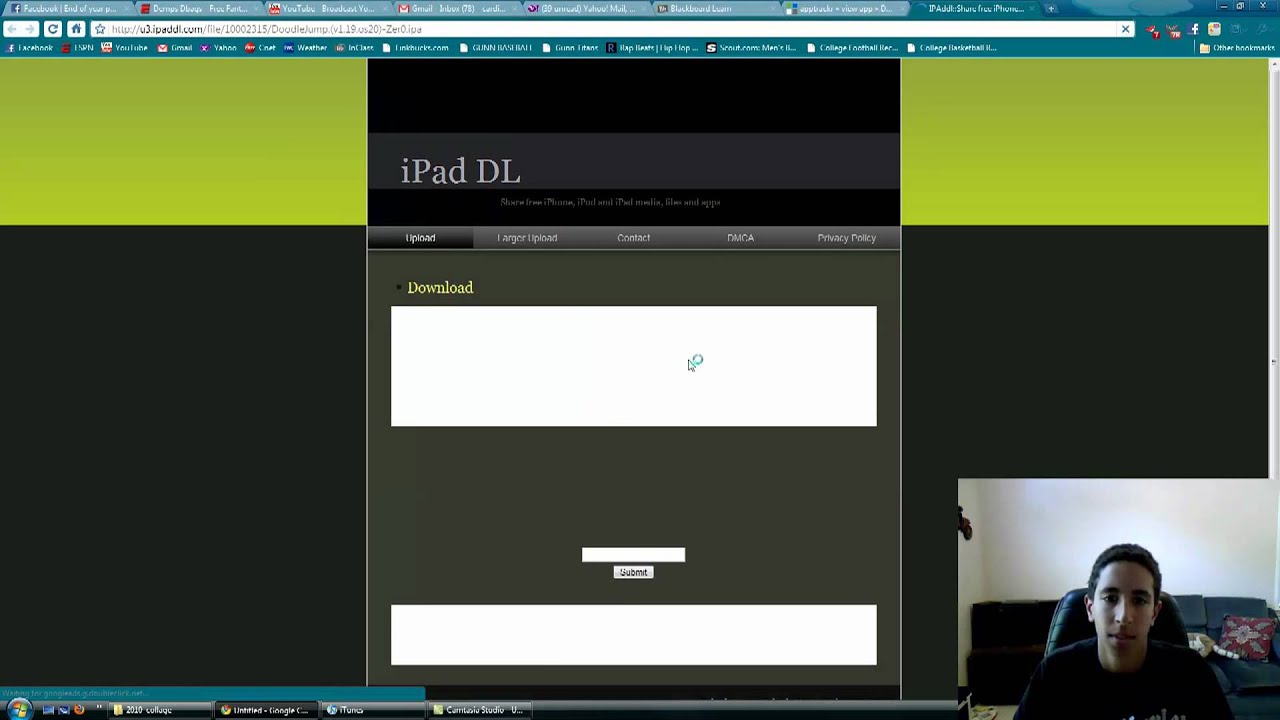Image resolution: width=1280 pixels, height=720 pixels.
Task: Open the Scout.com Men's bookmark
Action: 751,48
